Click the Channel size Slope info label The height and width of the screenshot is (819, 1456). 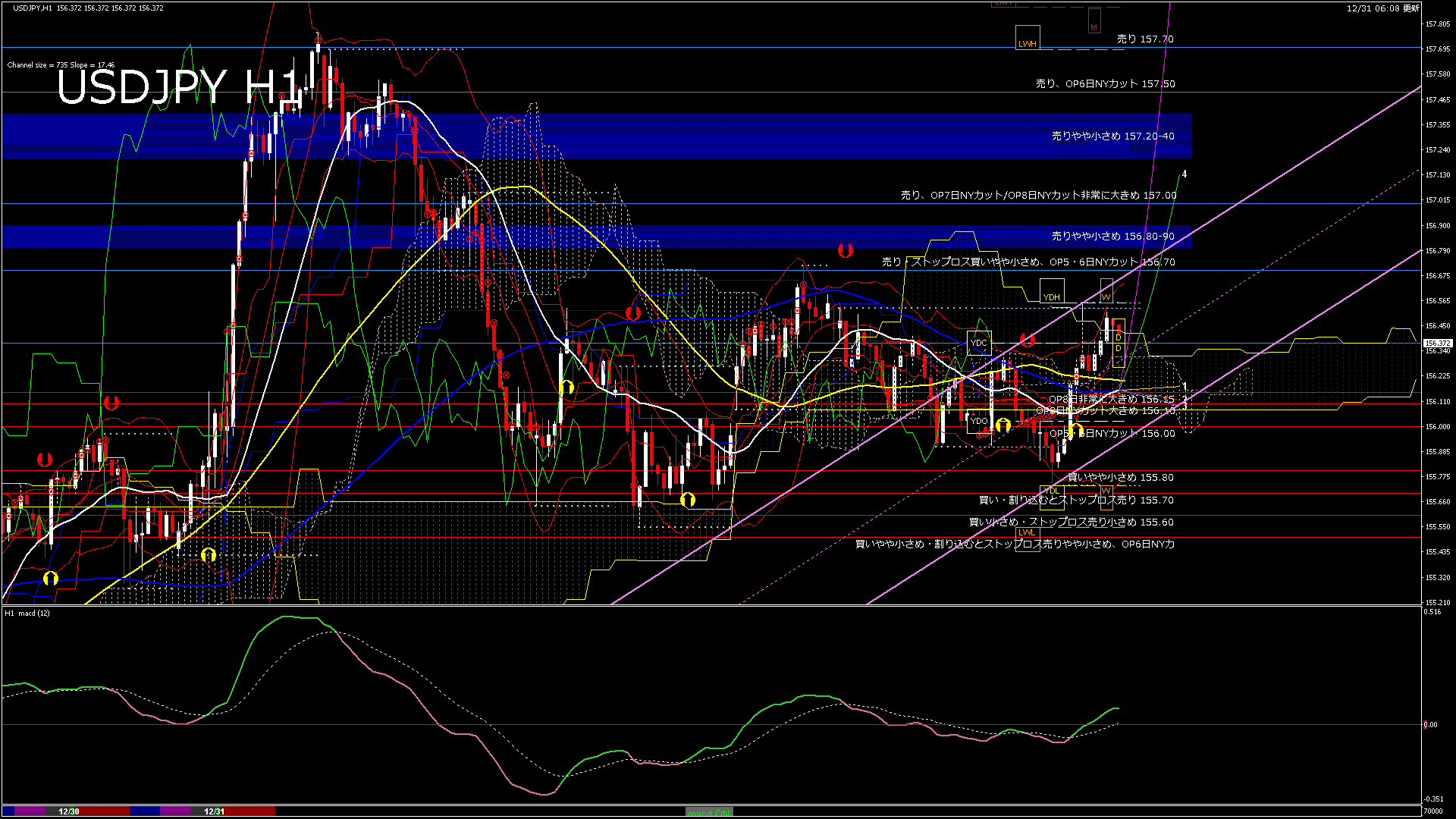click(x=61, y=65)
